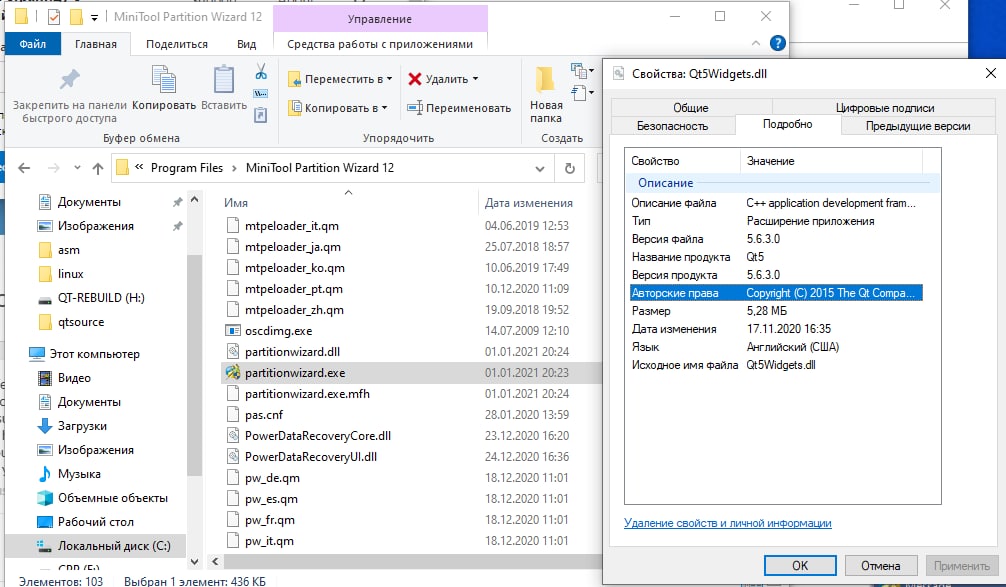
Task: Select Авторские права property row
Action: (x=776, y=293)
